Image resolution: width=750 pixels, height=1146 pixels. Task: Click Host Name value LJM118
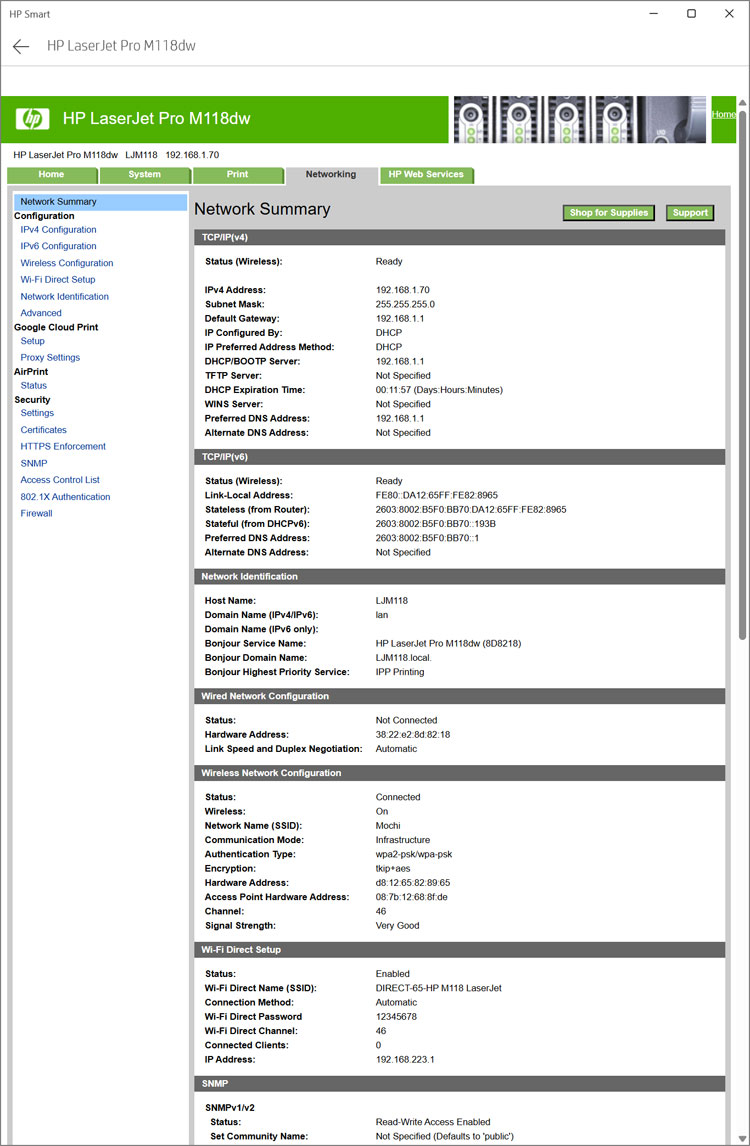[392, 601]
